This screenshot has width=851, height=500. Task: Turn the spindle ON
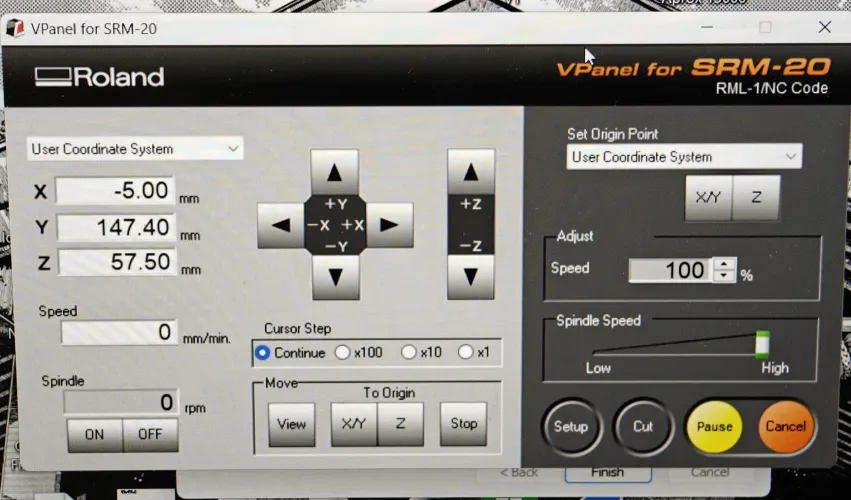click(x=94, y=434)
